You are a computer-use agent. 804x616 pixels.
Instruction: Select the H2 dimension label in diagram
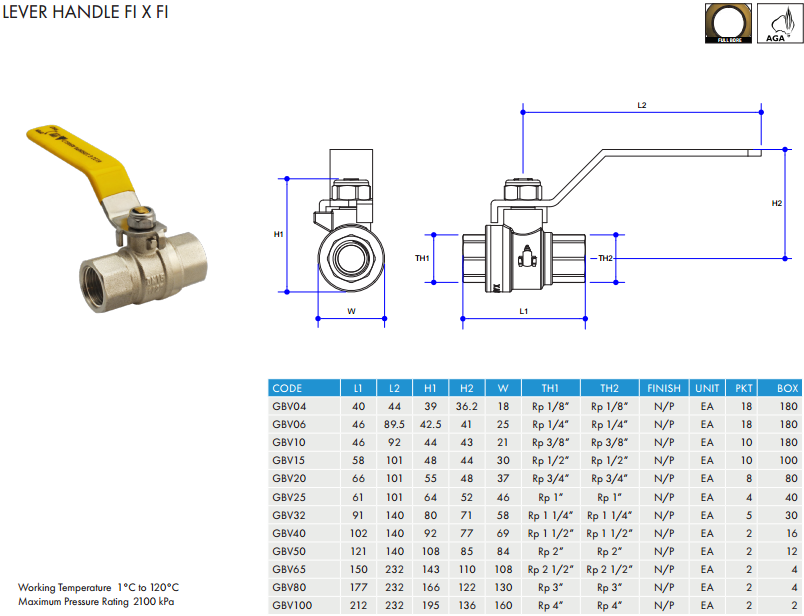777,203
